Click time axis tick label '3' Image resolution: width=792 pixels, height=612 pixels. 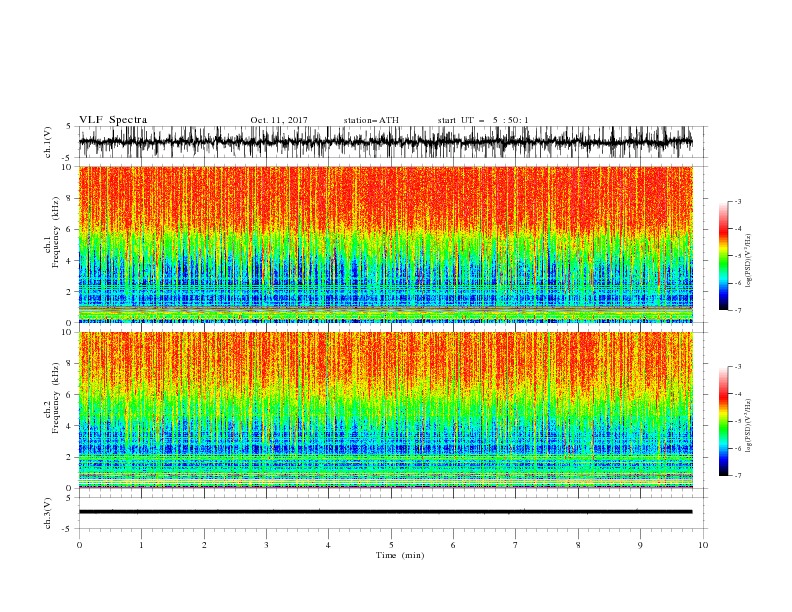pyautogui.click(x=266, y=545)
